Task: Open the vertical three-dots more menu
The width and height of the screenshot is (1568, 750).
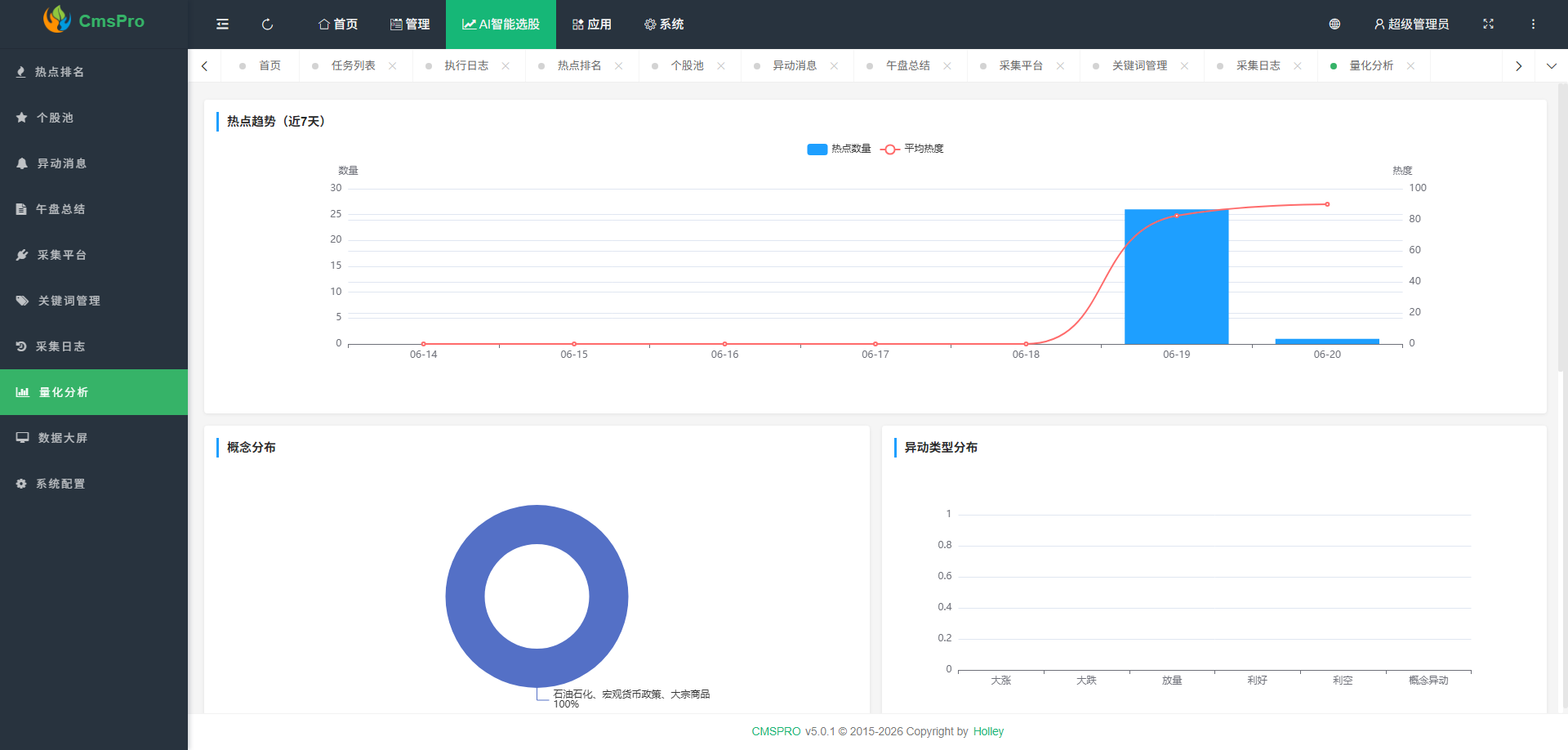Action: (x=1533, y=25)
